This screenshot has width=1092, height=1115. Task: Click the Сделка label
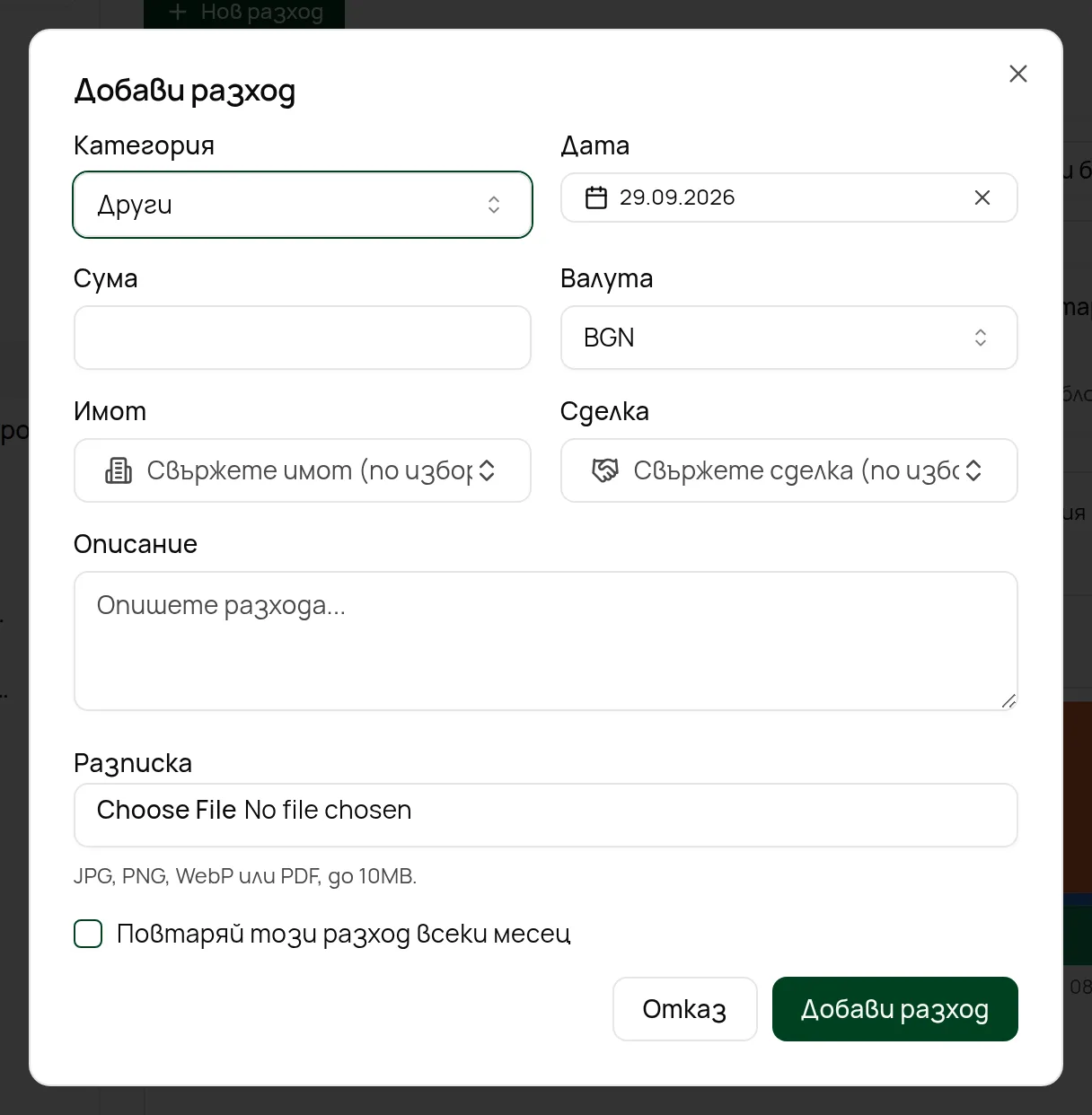(604, 411)
